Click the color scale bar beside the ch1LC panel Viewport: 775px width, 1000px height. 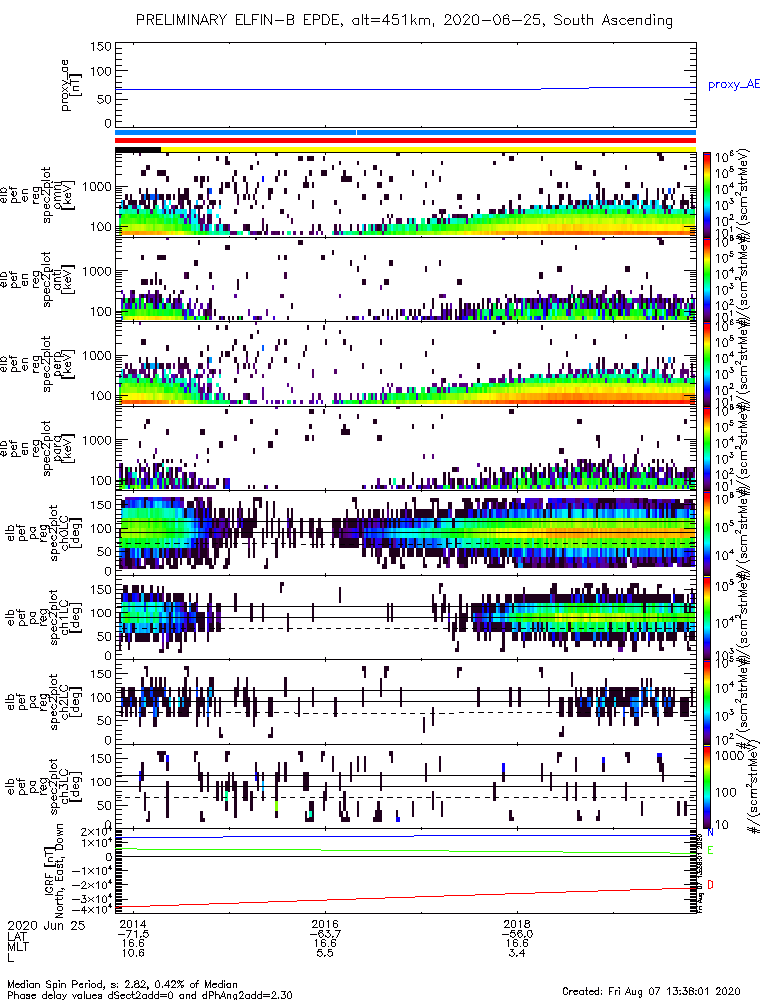[706, 617]
